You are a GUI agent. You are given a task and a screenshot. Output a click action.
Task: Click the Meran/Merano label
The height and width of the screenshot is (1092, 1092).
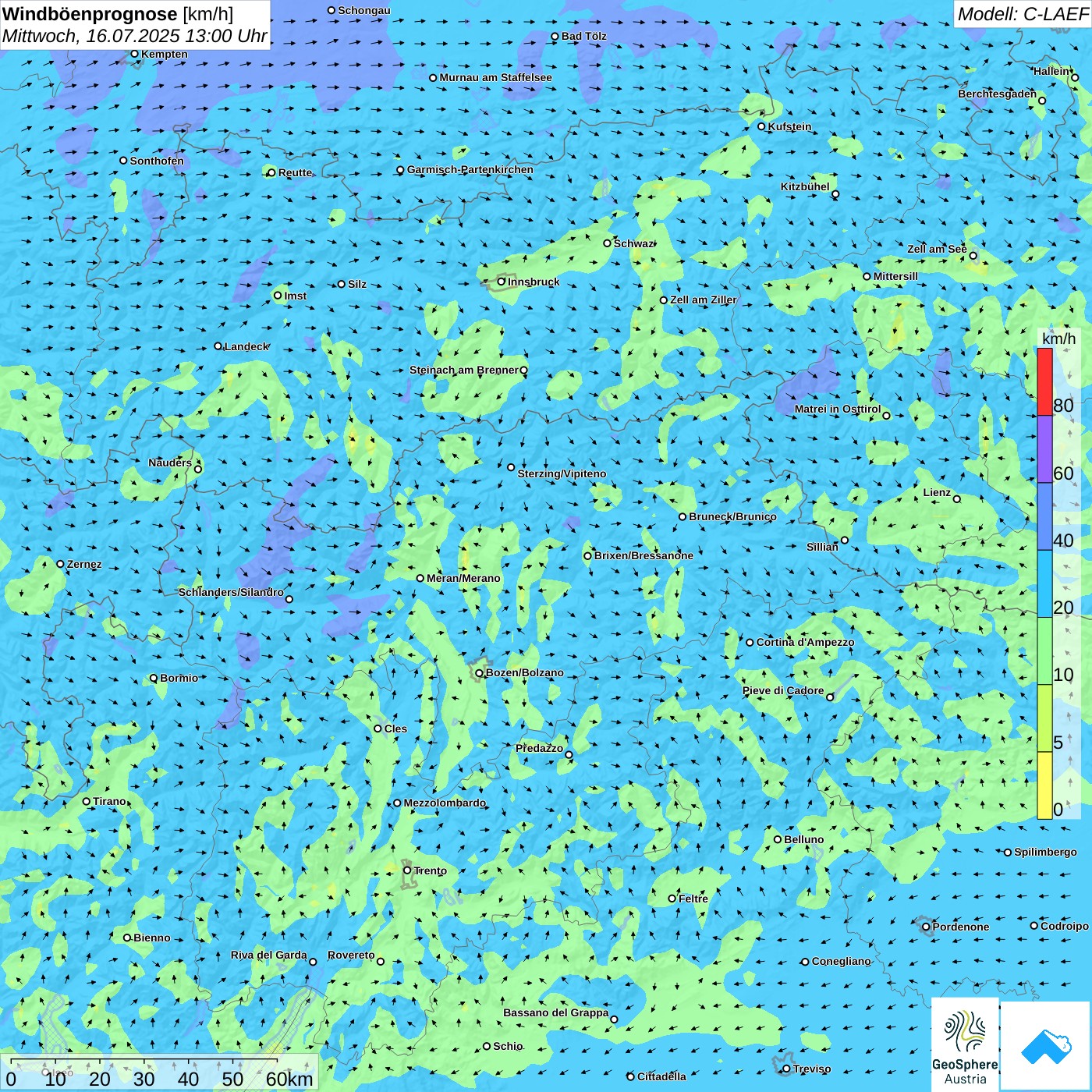464,578
